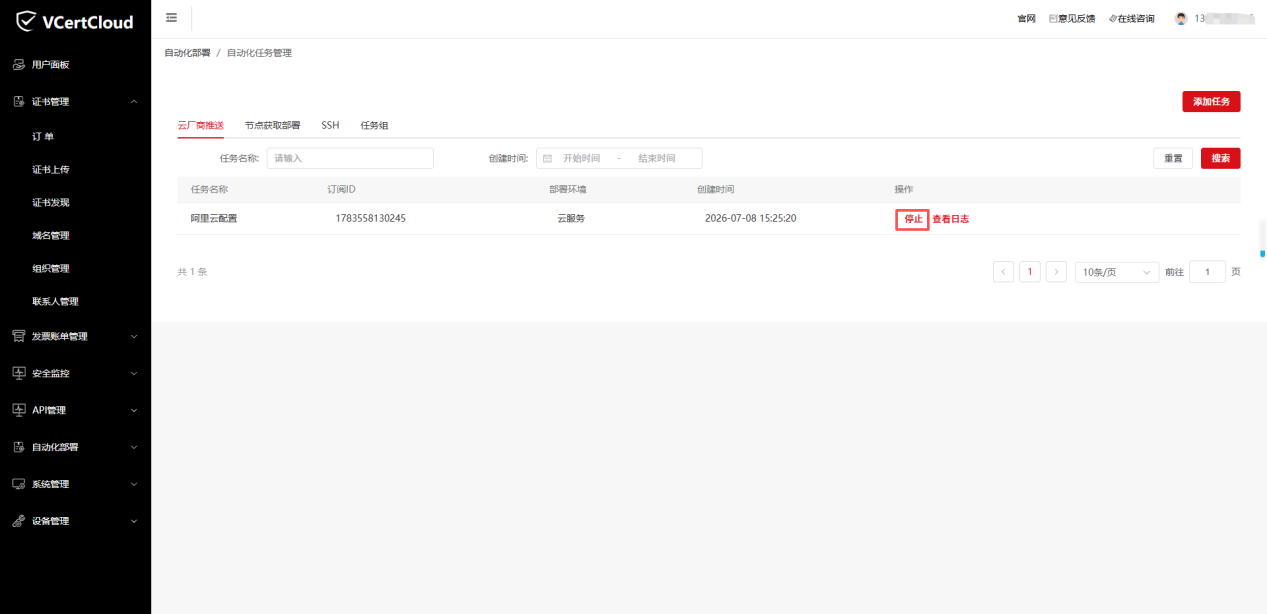Screen dimensions: 1267x614
Task: Go to previous page arrow
Action: [1004, 272]
